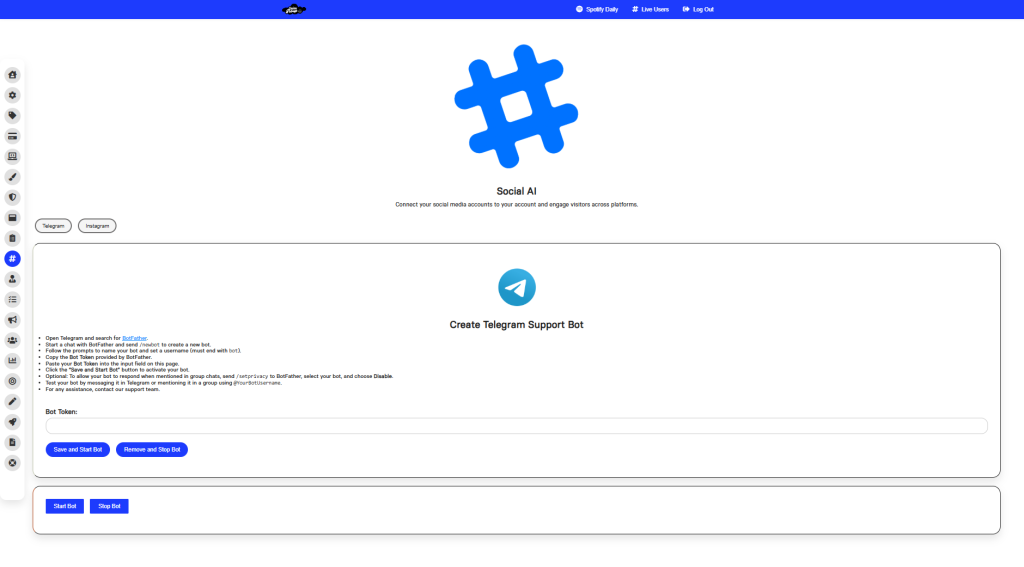The width and height of the screenshot is (1024, 567).
Task: Focus the Bot Token input field
Action: (517, 426)
